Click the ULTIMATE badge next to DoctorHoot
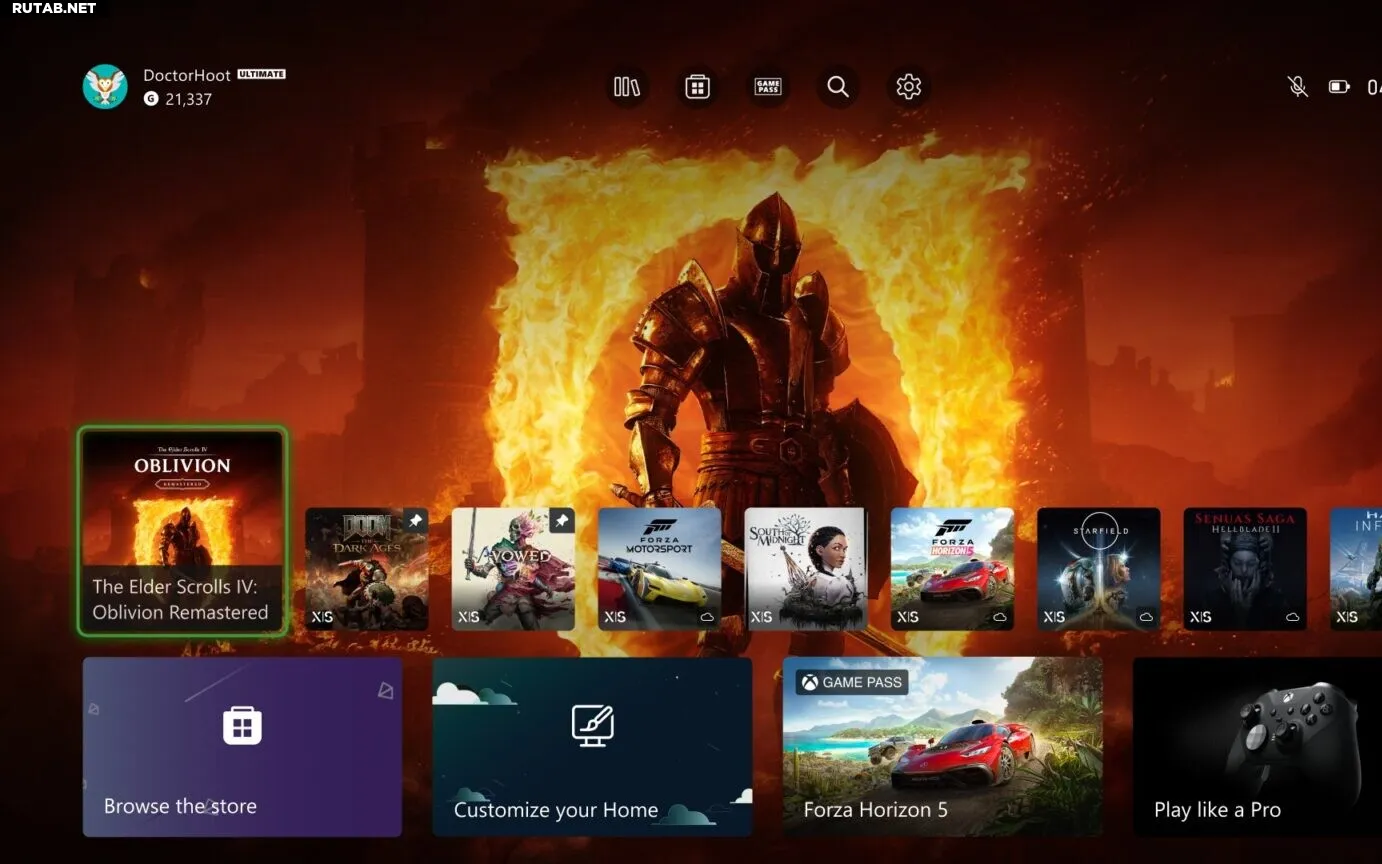1382x864 pixels. coord(261,74)
